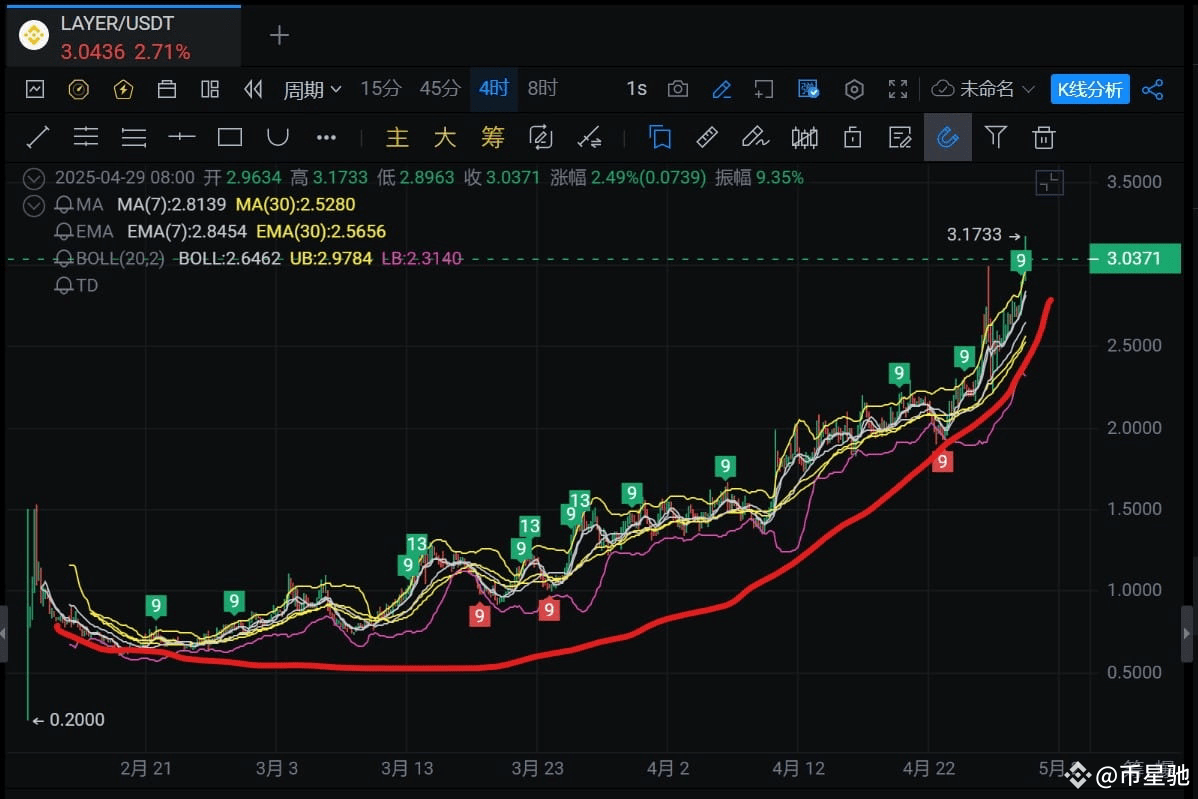The width and height of the screenshot is (1198, 799).
Task: Open the K线分析 button
Action: 1090,89
